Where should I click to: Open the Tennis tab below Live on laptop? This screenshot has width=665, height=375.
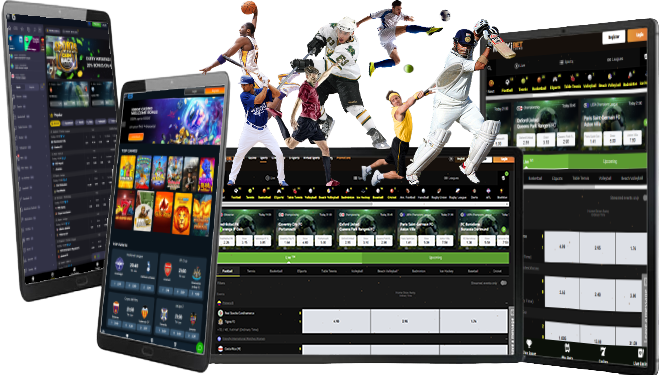(251, 271)
